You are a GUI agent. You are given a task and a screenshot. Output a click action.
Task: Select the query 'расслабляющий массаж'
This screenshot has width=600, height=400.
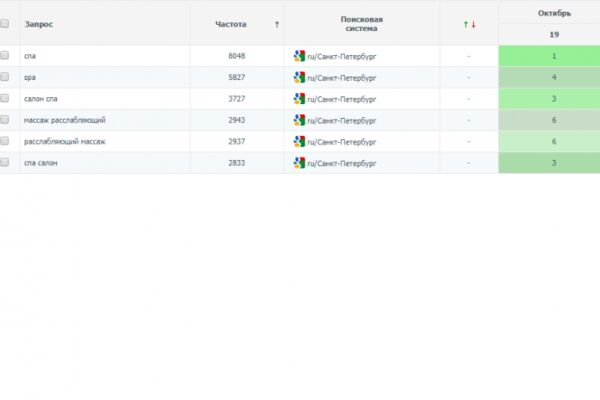coord(65,142)
